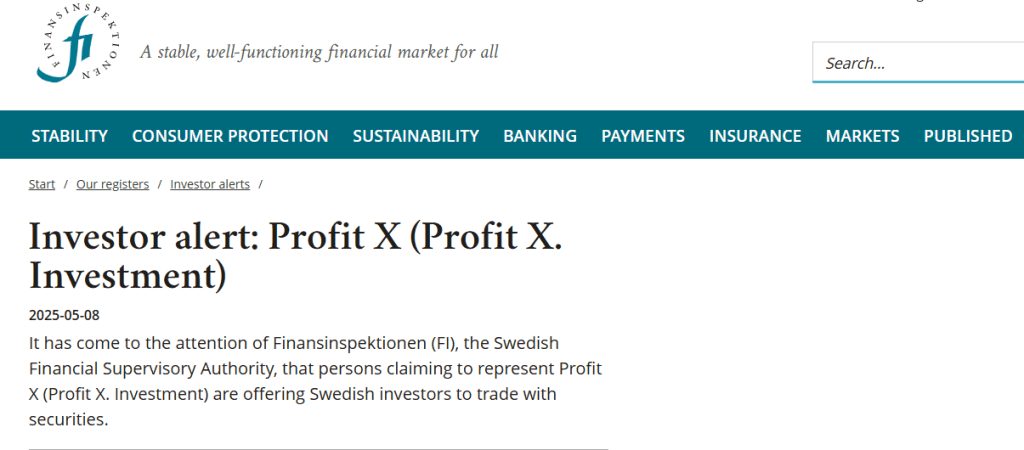Click the publication date 2025-05-08
The height and width of the screenshot is (450, 1024).
pyautogui.click(x=64, y=315)
